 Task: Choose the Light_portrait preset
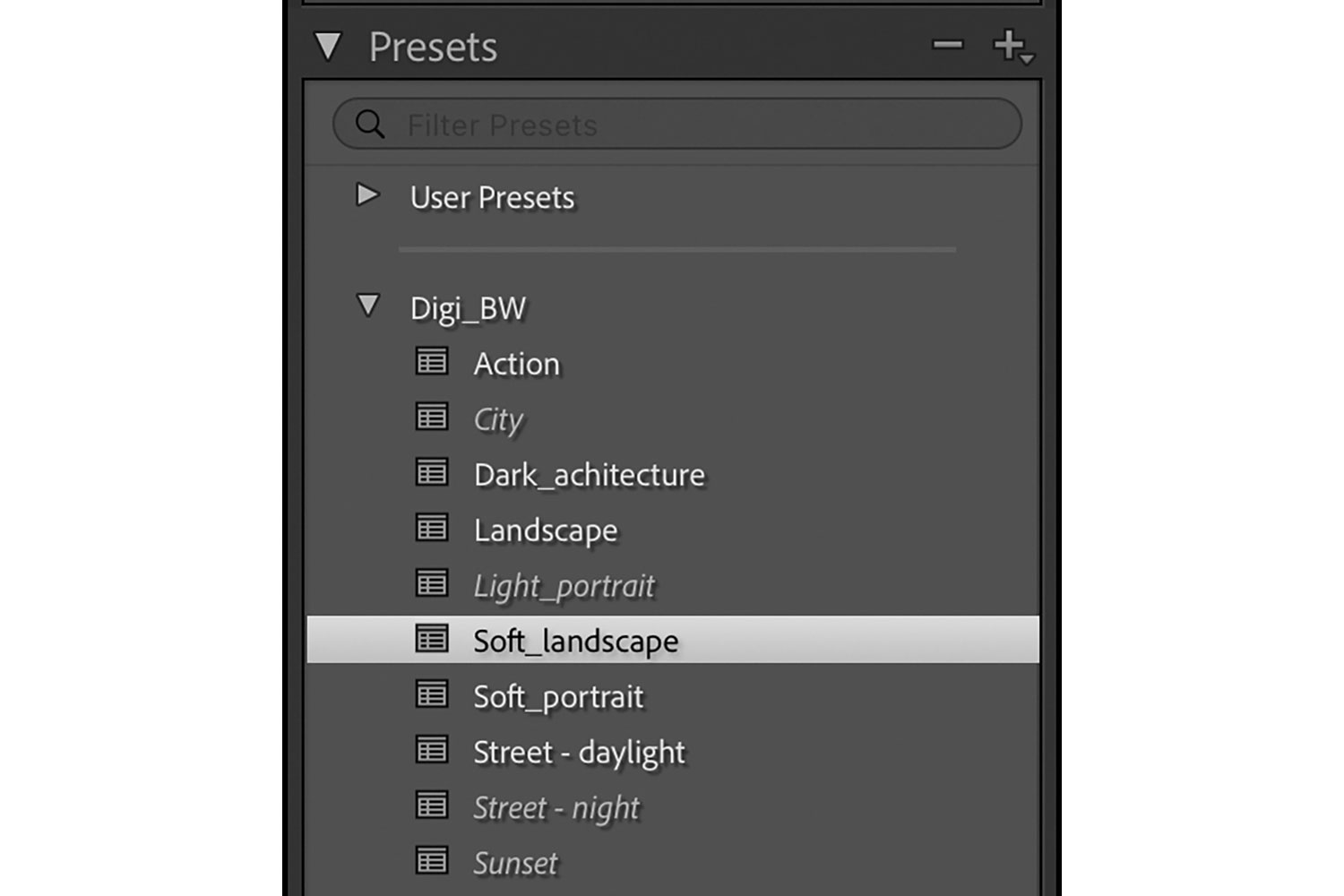[x=564, y=586]
